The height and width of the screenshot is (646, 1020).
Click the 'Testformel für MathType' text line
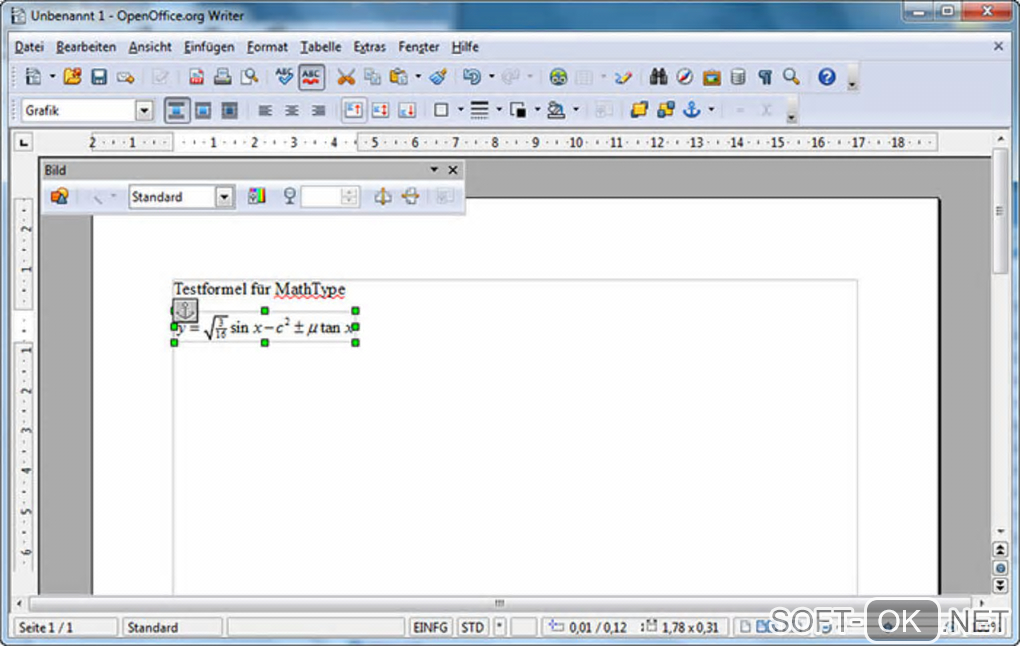(x=259, y=289)
